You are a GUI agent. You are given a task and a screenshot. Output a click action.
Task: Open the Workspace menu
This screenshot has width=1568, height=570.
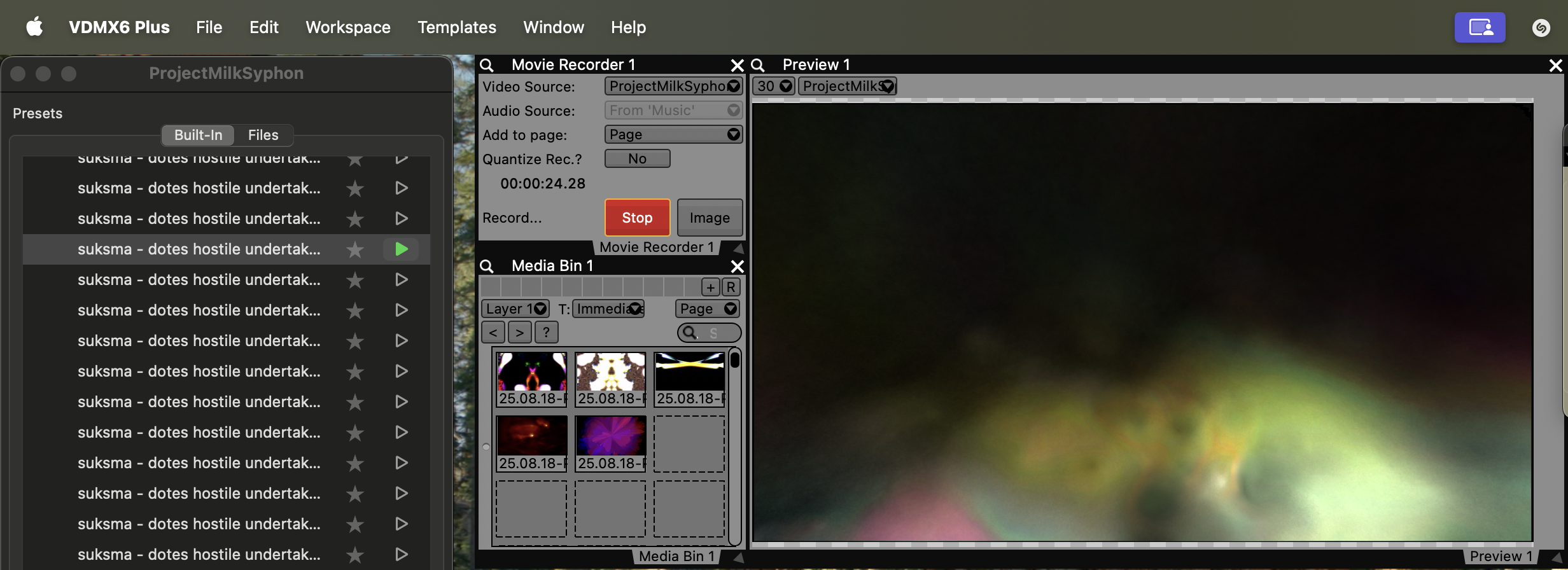coord(348,27)
